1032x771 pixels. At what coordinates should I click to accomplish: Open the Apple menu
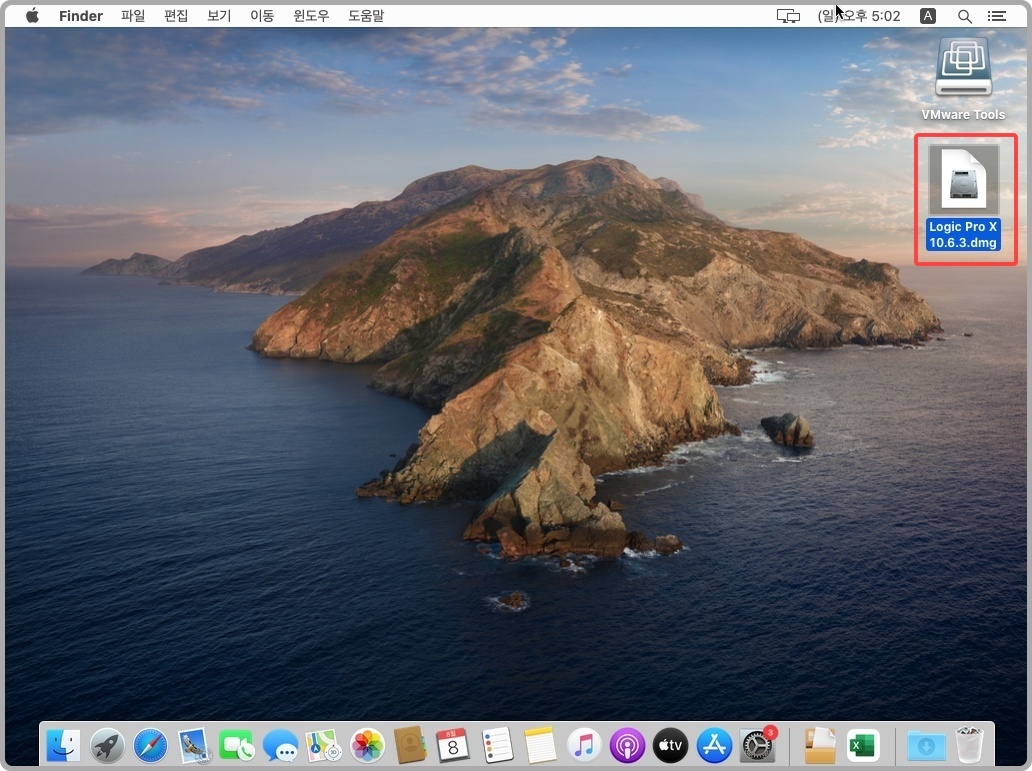(x=32, y=16)
